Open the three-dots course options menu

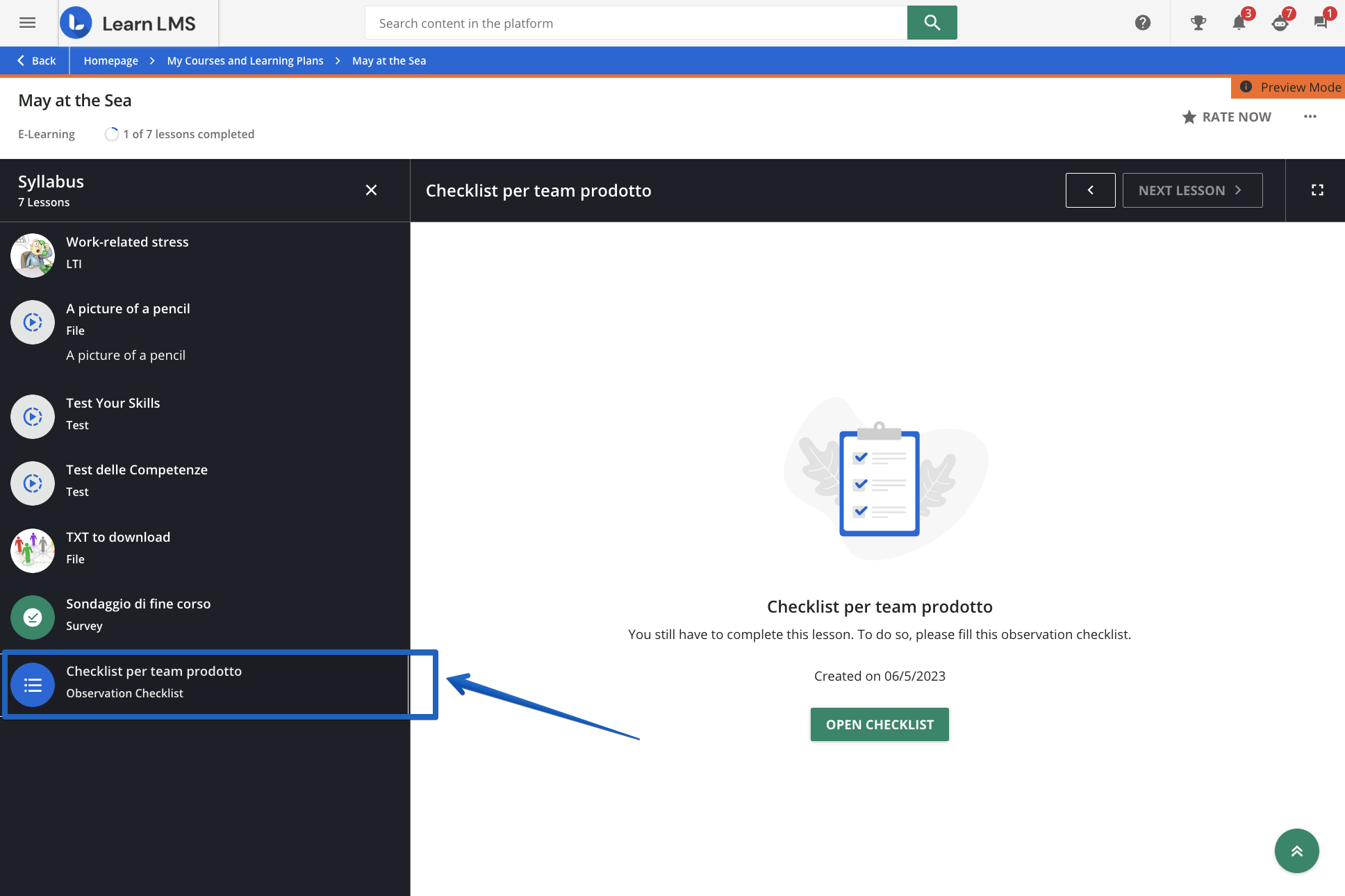coord(1310,117)
